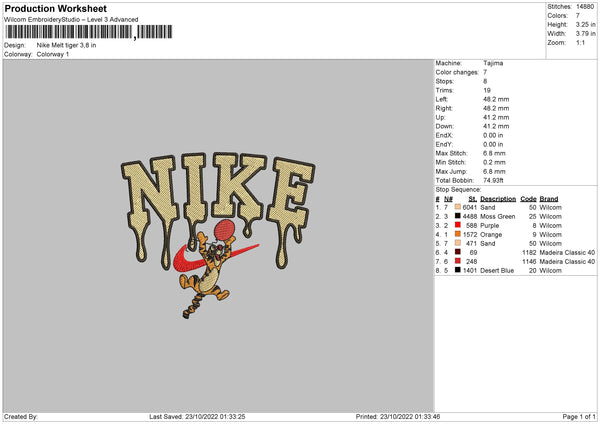The height and width of the screenshot is (424, 600).
Task: Click the 'Description' column header
Action: click(498, 199)
